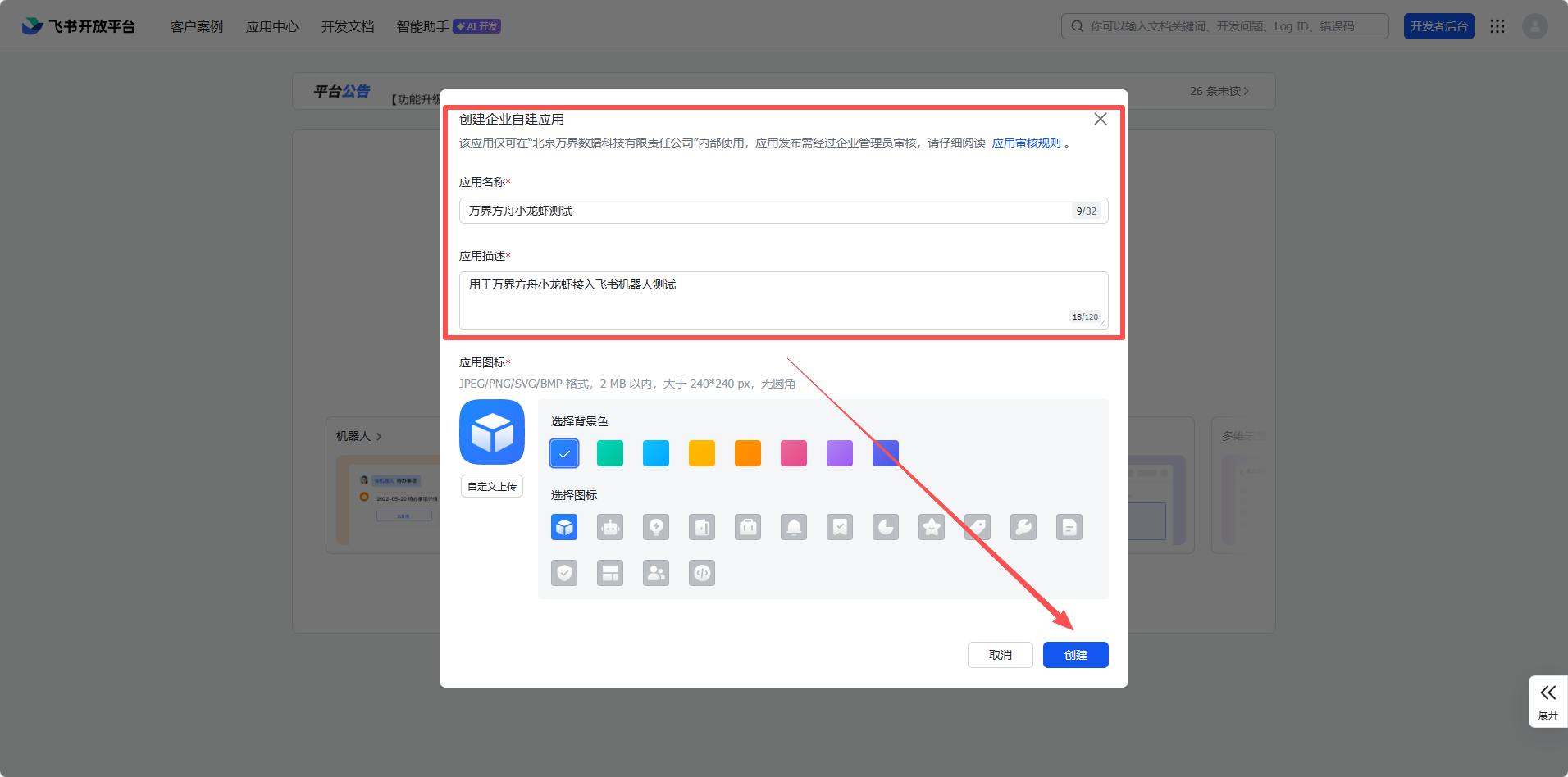This screenshot has width=1568, height=777.
Task: Expand the 展开 side panel
Action: [x=1547, y=701]
